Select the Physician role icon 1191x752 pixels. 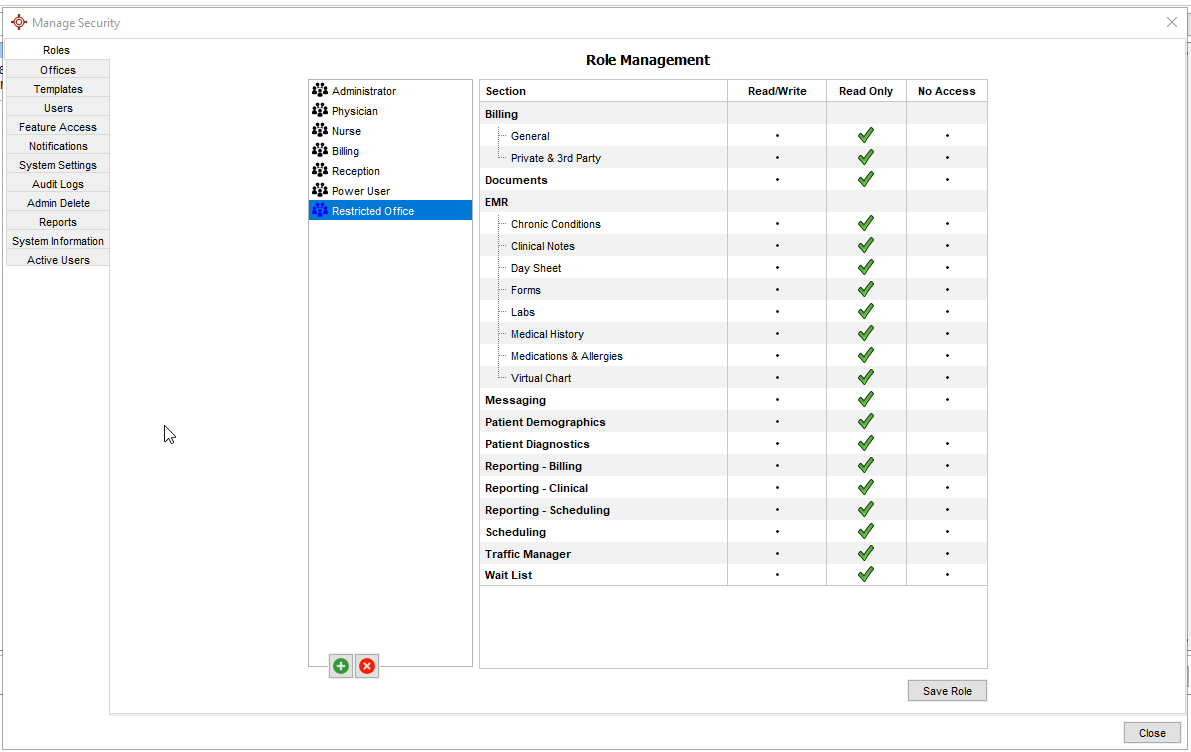coord(320,111)
